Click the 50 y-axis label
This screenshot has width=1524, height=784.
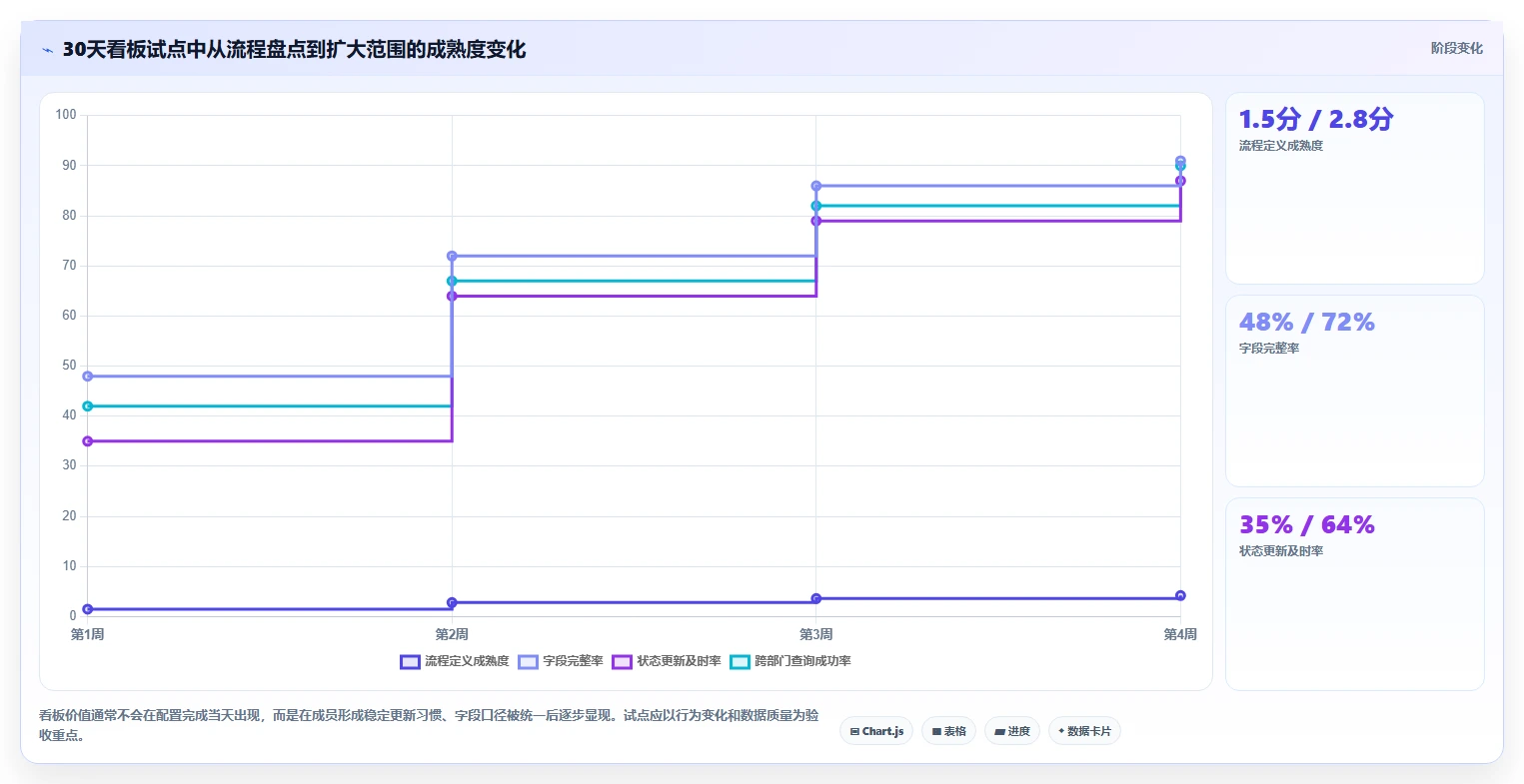pyautogui.click(x=69, y=366)
